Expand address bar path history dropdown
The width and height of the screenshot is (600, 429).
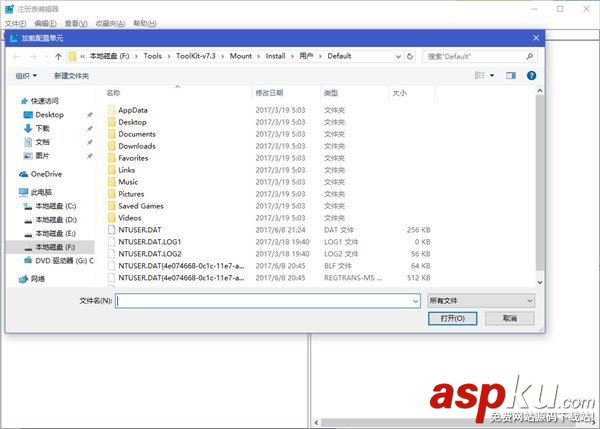398,56
